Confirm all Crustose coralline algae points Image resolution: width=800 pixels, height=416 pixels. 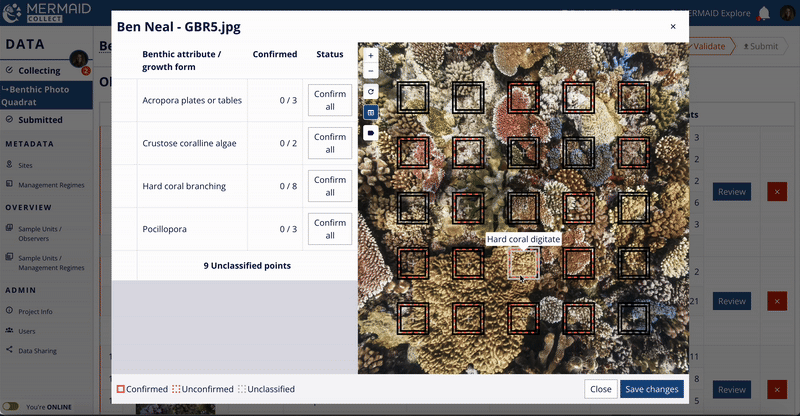point(330,143)
